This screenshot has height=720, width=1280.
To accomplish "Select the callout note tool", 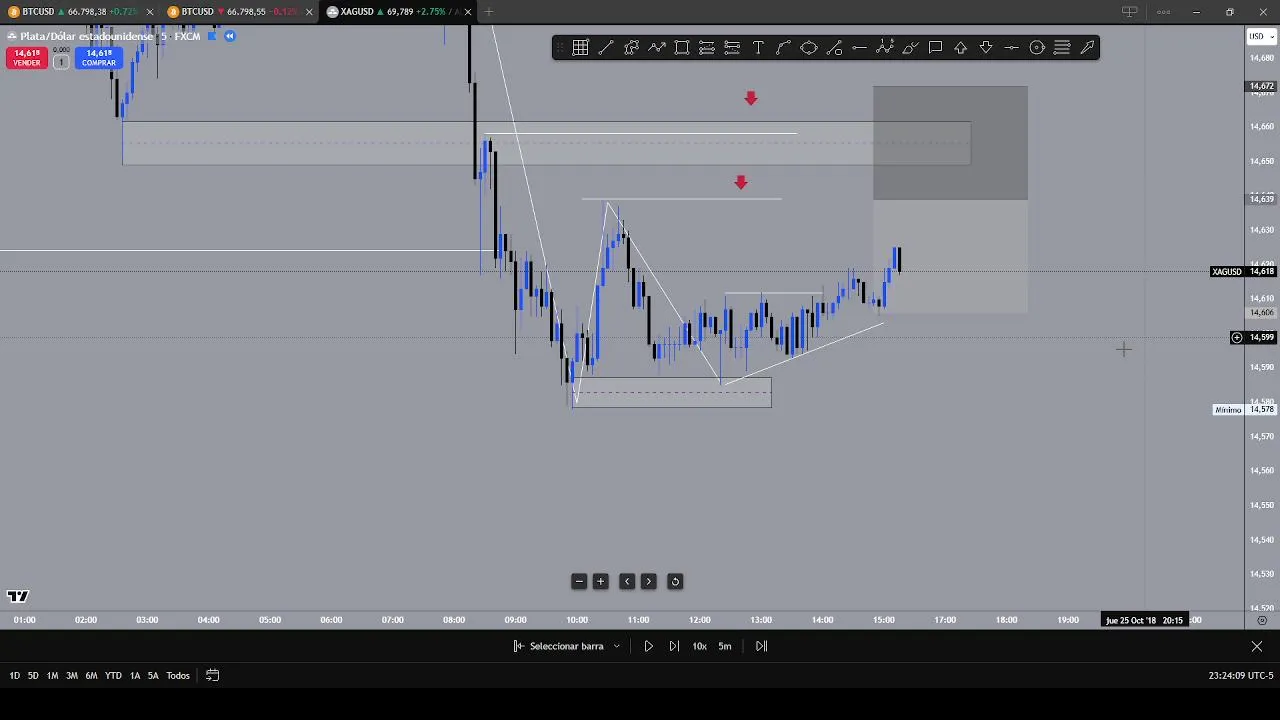I will 935,47.
